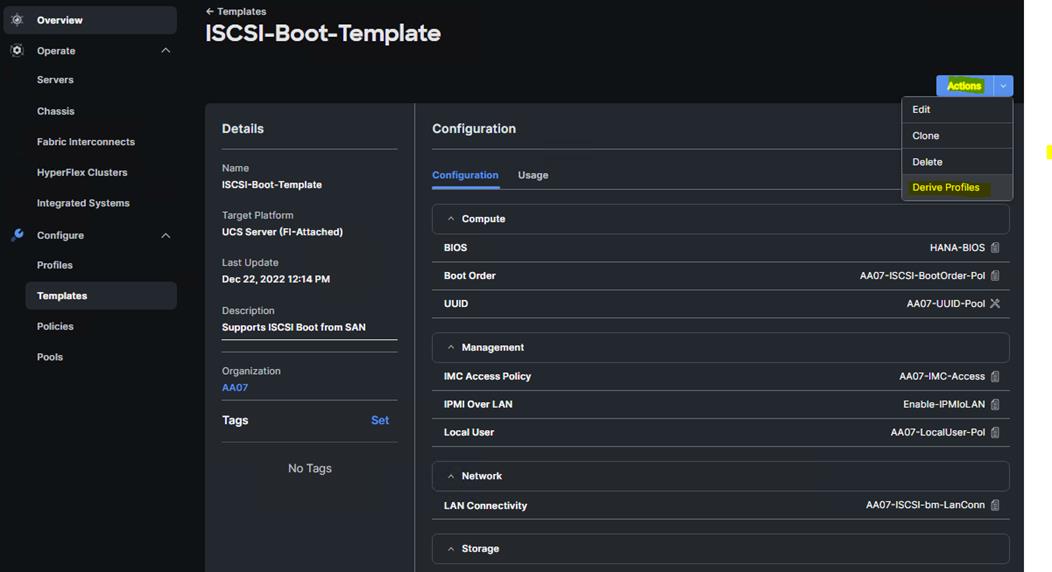Viewport: 1052px width, 572px height.
Task: Click the BIOS row label
Action: coord(455,247)
